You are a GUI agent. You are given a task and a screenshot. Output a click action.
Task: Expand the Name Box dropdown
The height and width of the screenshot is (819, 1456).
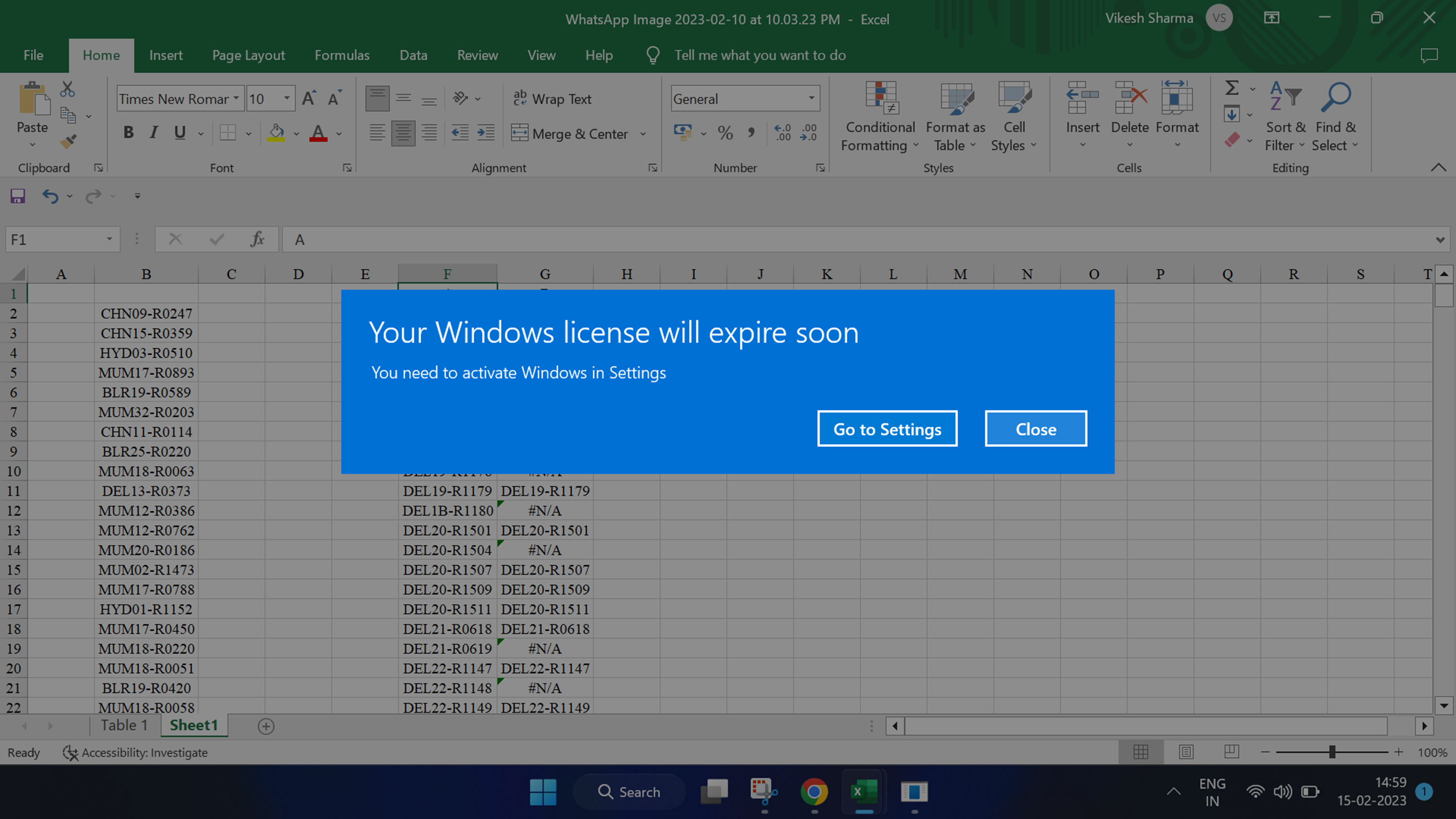pos(109,239)
